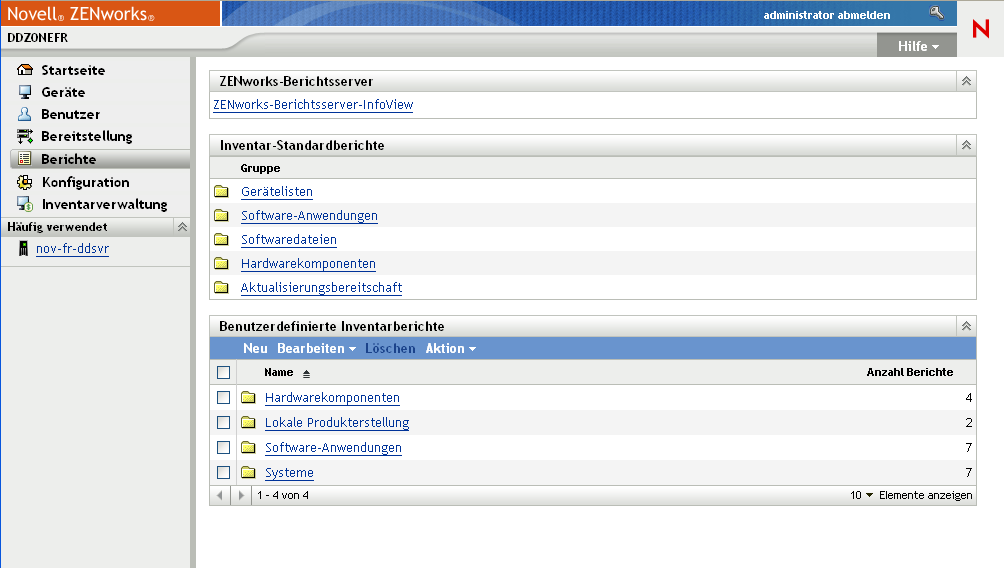1004x568 pixels.
Task: Click the Bereitstellung icon in sidebar
Action: coord(25,136)
